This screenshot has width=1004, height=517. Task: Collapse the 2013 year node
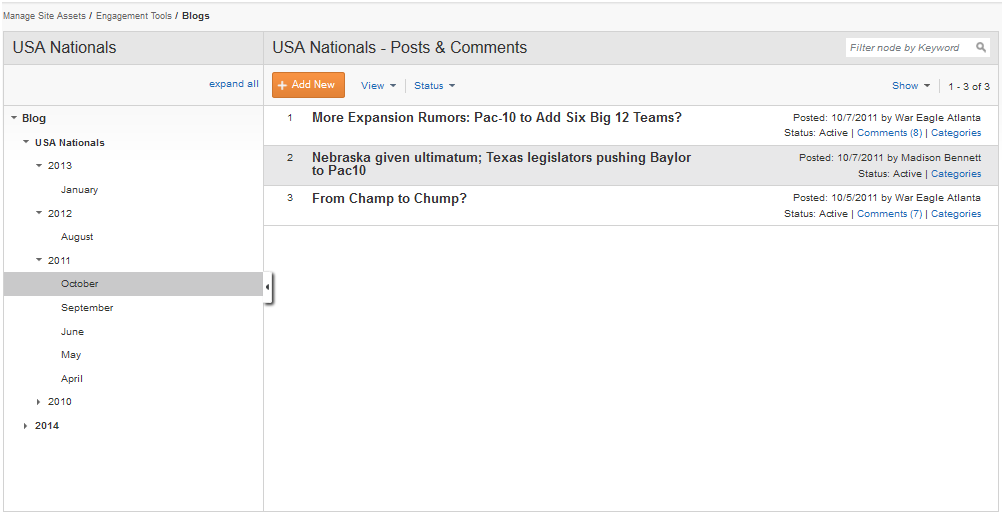point(39,165)
